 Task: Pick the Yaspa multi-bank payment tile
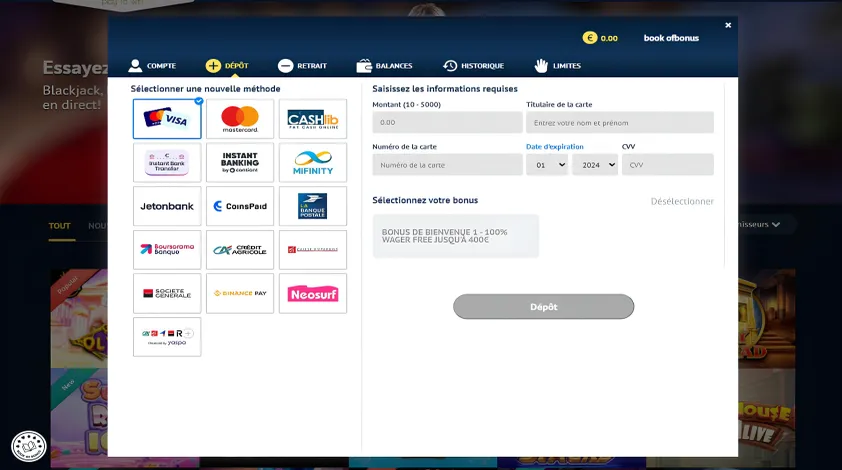click(x=167, y=337)
